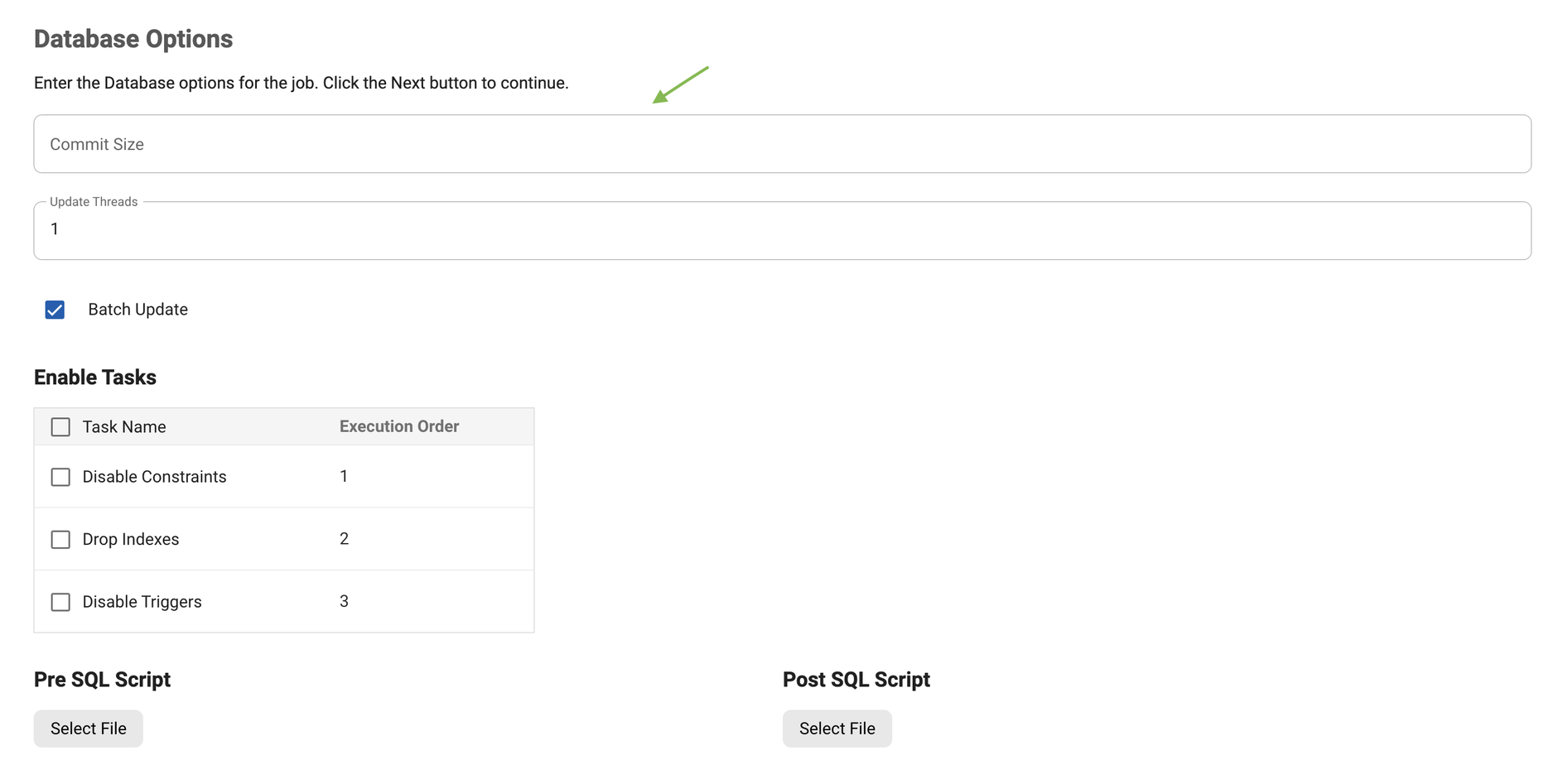This screenshot has height=784, width=1563.
Task: Select the Execution Order column header
Action: (x=398, y=426)
